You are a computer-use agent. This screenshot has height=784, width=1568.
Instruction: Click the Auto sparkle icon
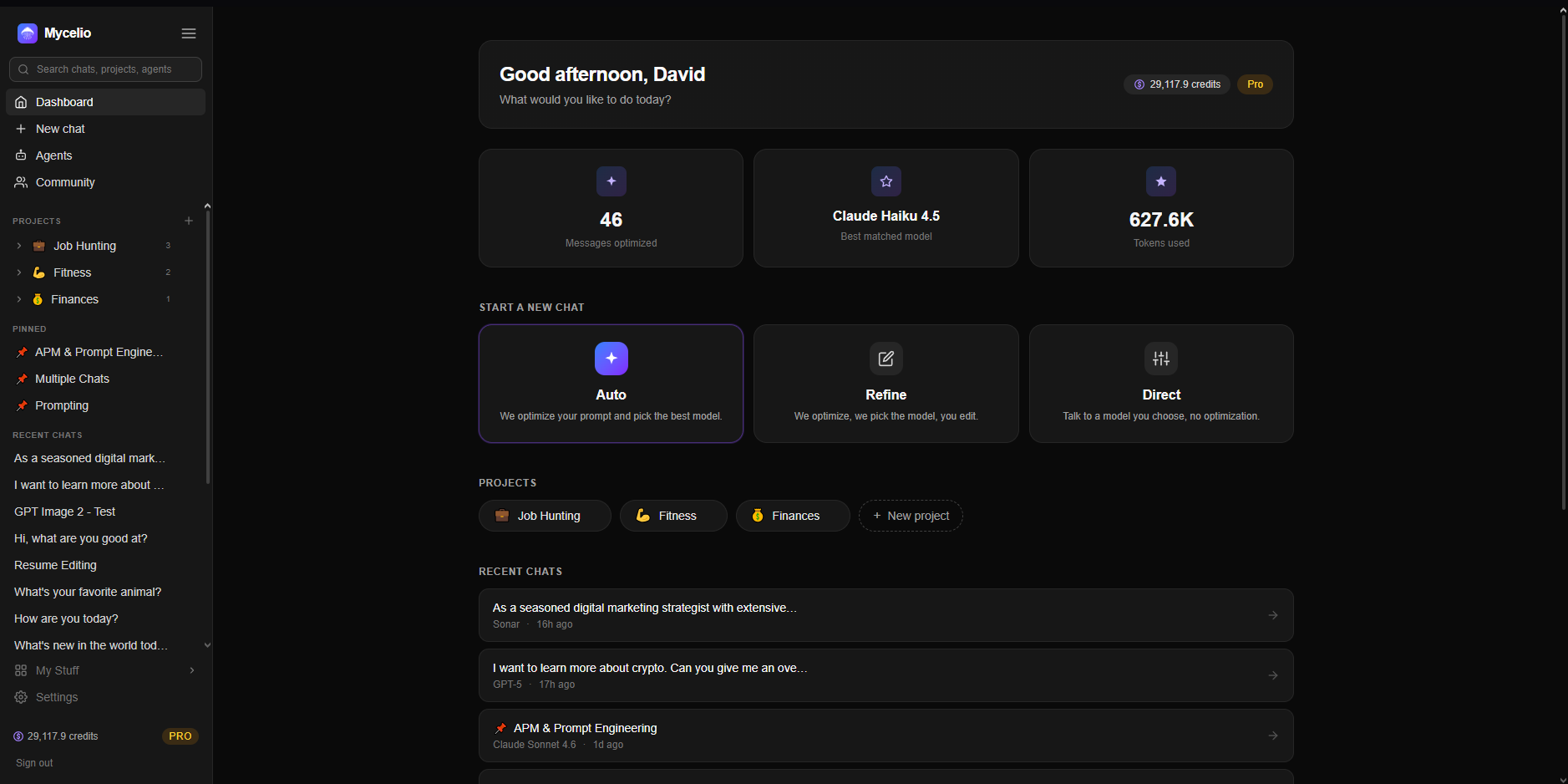pyautogui.click(x=611, y=359)
